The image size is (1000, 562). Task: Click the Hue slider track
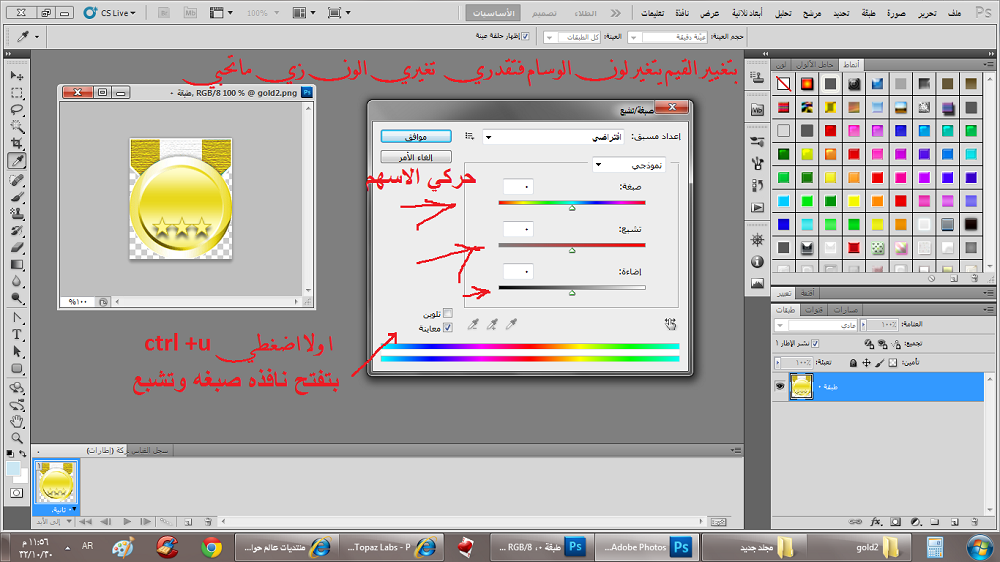(x=571, y=203)
